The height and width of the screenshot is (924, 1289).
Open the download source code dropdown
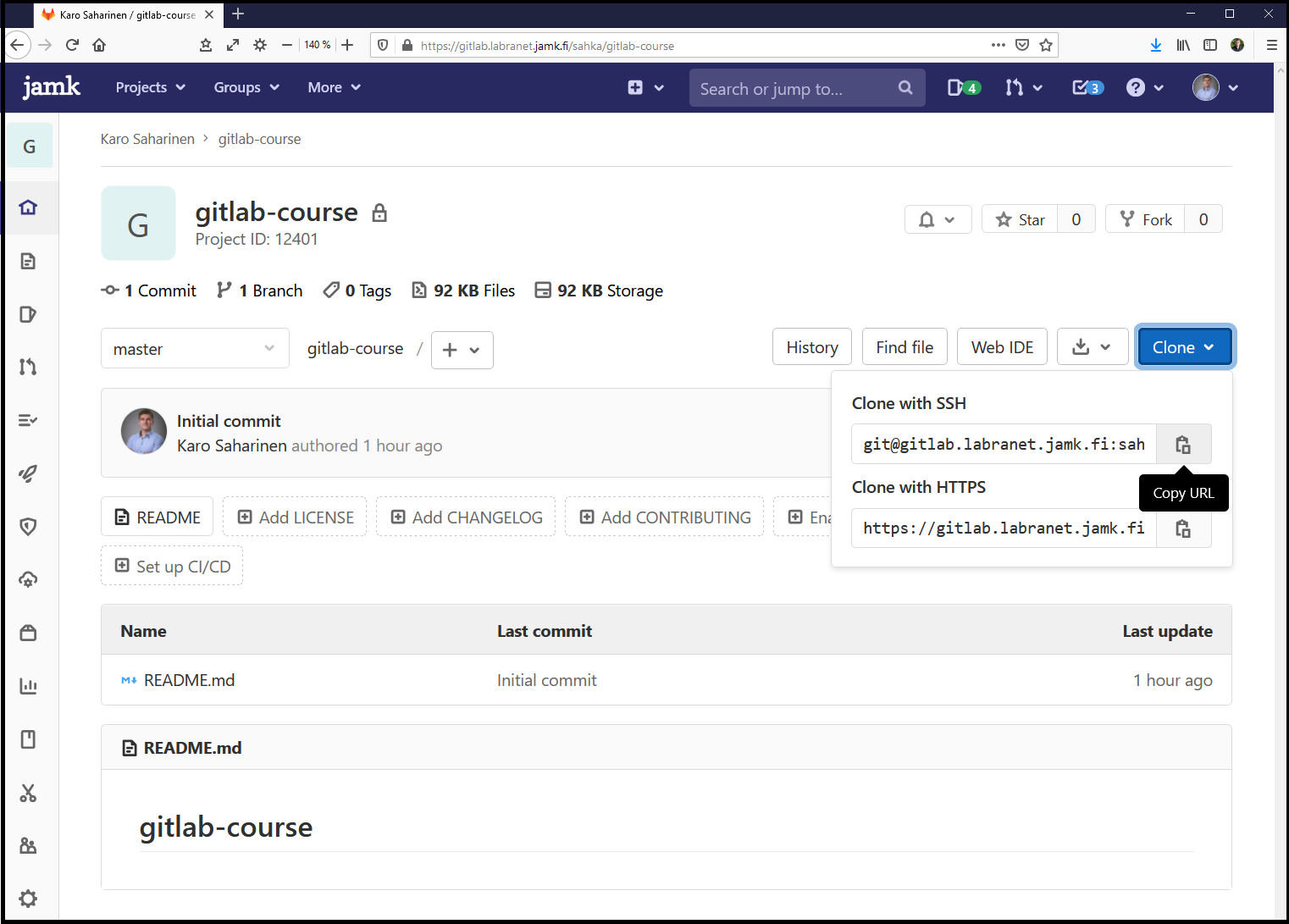1092,347
